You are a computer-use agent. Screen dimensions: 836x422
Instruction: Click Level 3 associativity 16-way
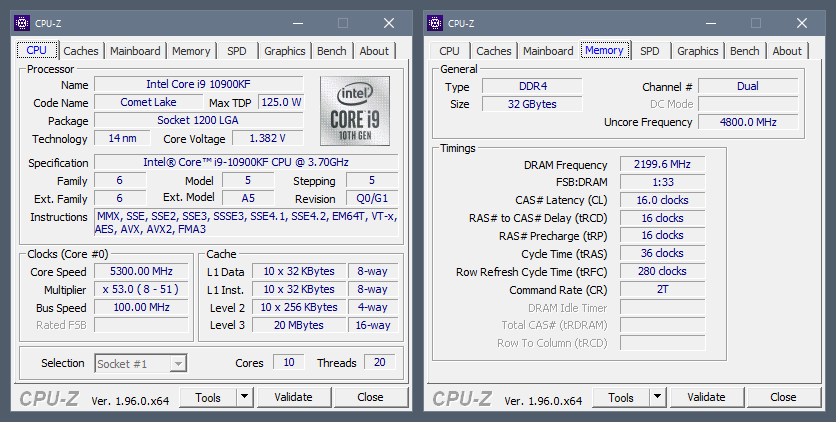click(x=373, y=325)
